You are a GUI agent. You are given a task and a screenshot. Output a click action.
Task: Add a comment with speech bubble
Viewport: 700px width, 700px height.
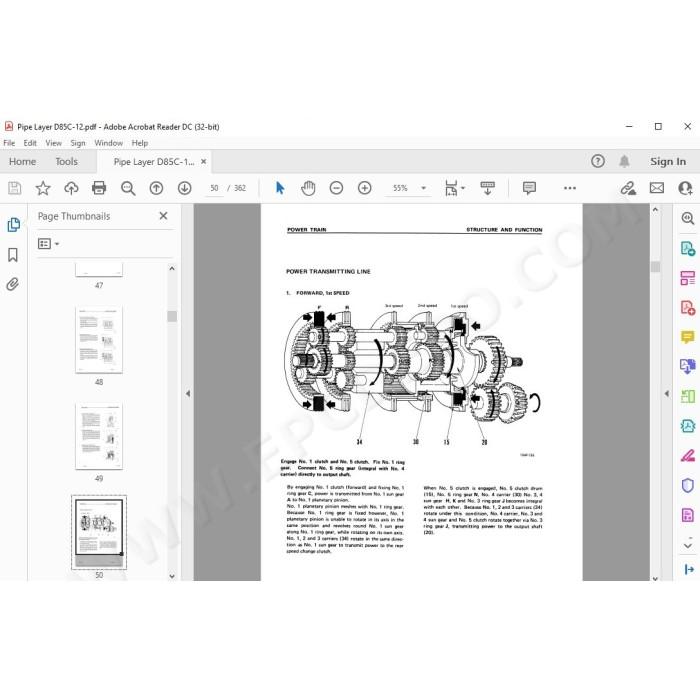pyautogui.click(x=529, y=188)
